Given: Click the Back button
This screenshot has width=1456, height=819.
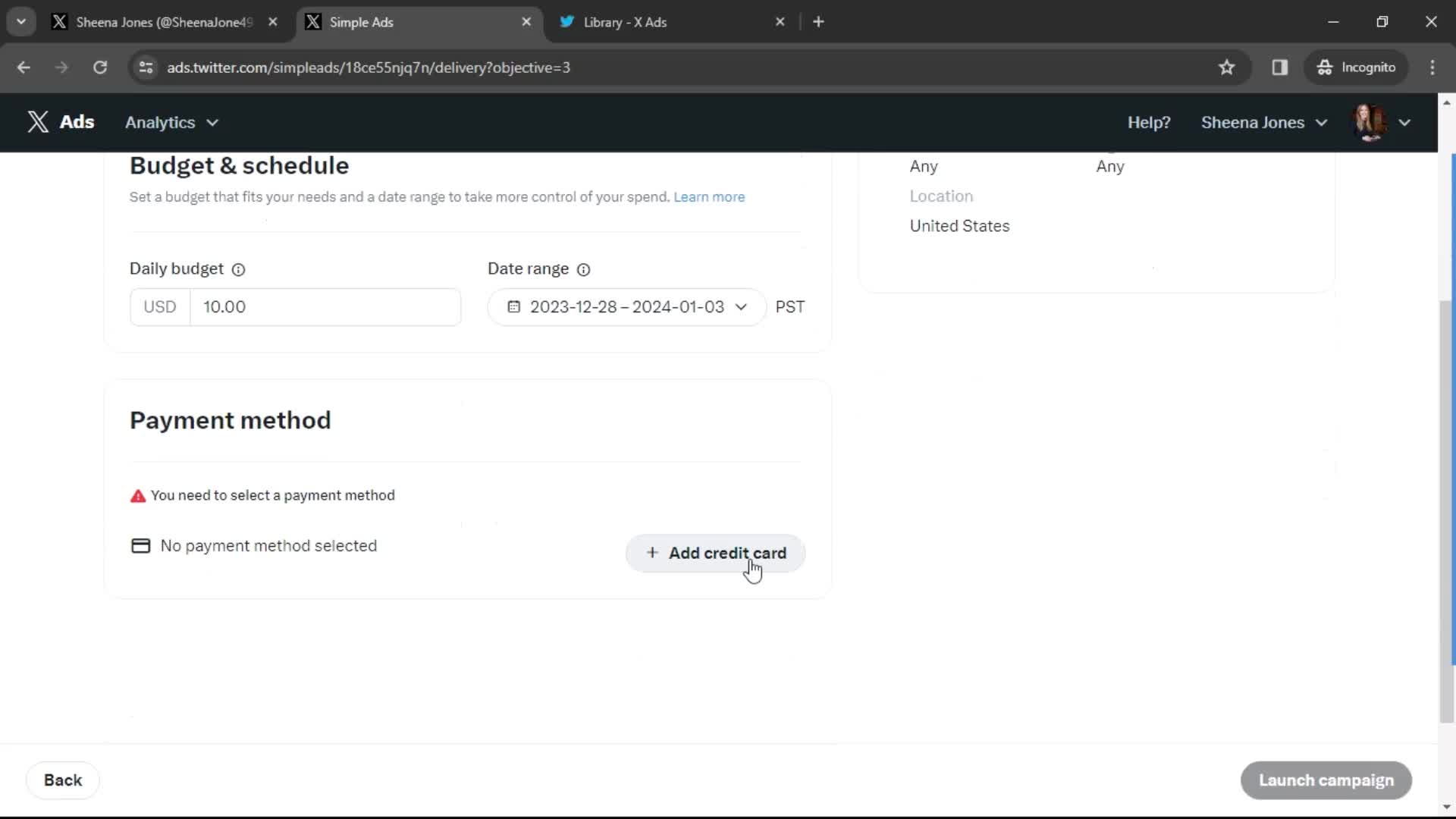Looking at the screenshot, I should [x=62, y=779].
